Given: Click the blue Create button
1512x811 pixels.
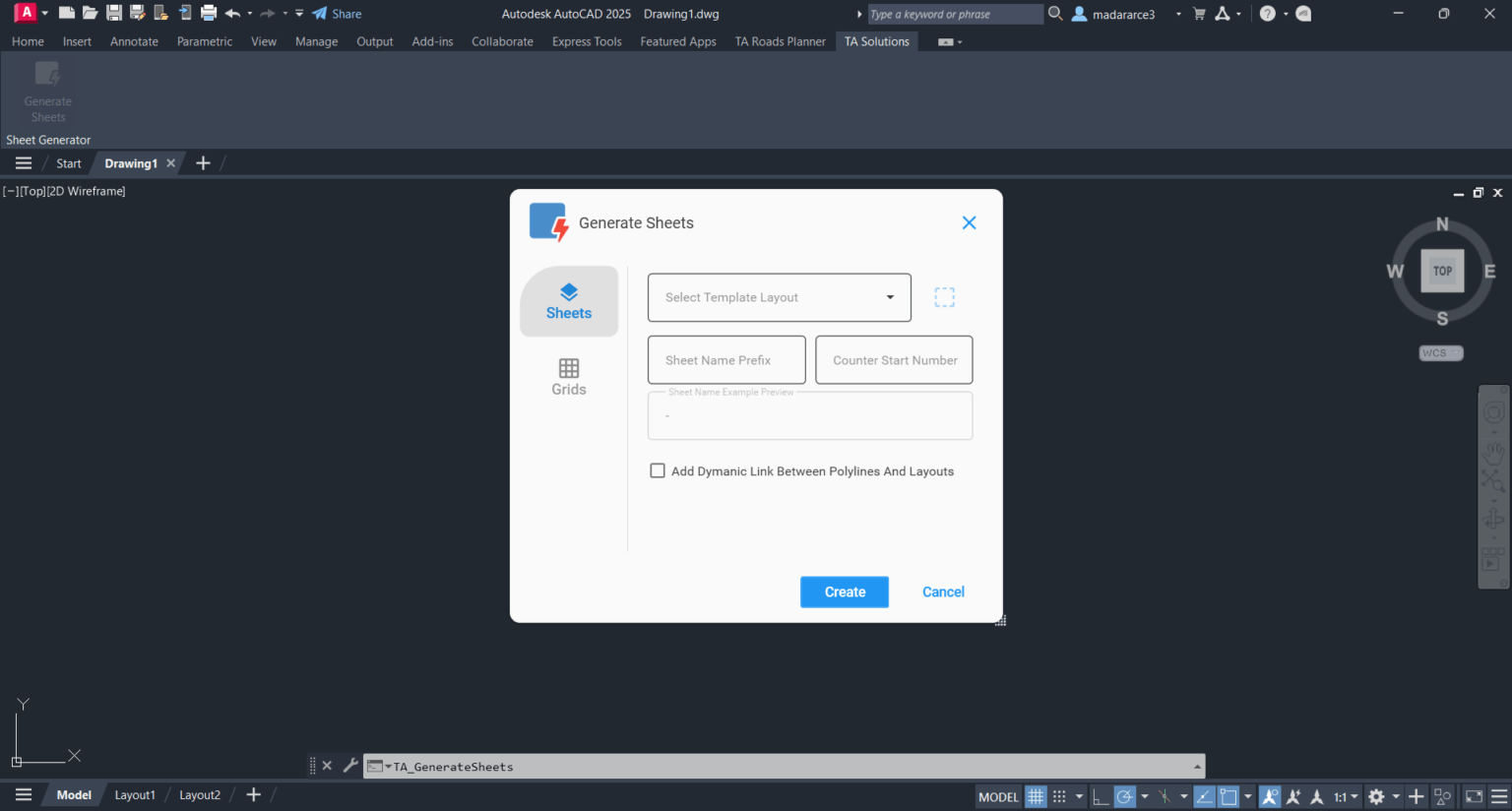Looking at the screenshot, I should coord(845,592).
